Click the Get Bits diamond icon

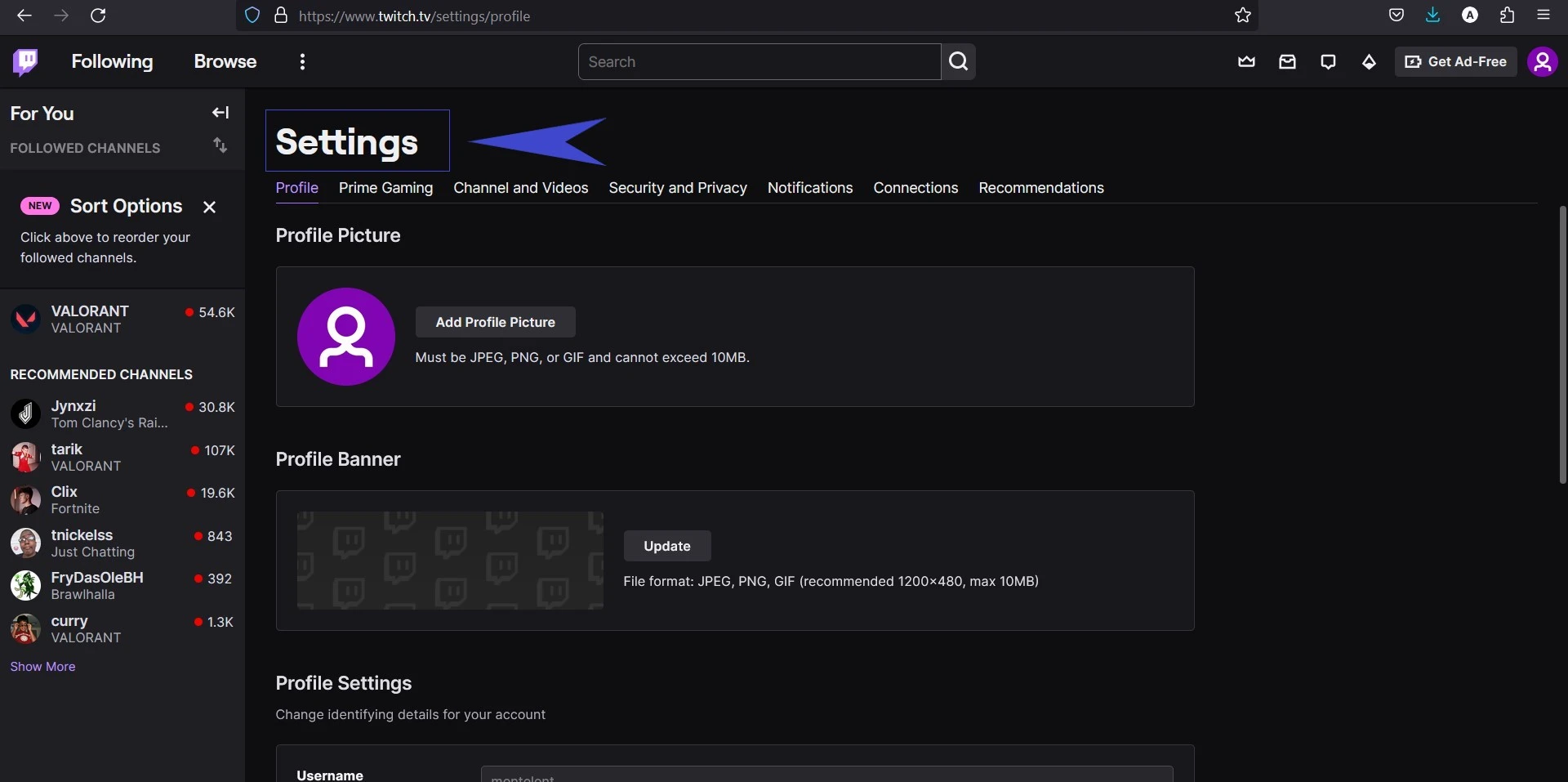(1369, 61)
